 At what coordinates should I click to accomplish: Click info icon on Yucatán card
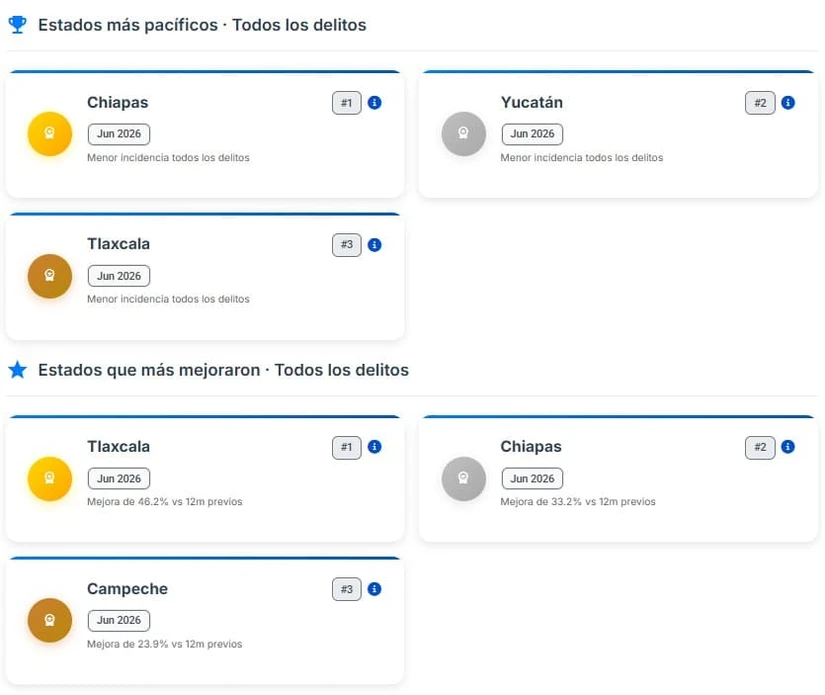pyautogui.click(x=788, y=103)
